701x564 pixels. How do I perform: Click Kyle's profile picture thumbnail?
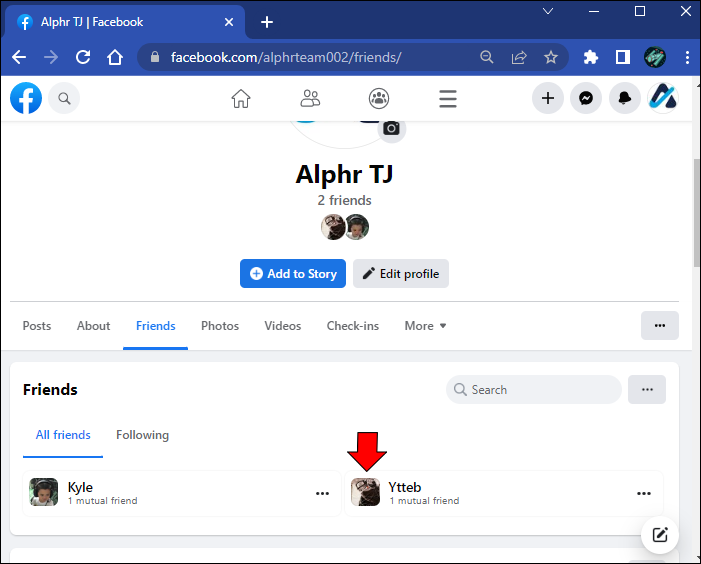[x=43, y=492]
